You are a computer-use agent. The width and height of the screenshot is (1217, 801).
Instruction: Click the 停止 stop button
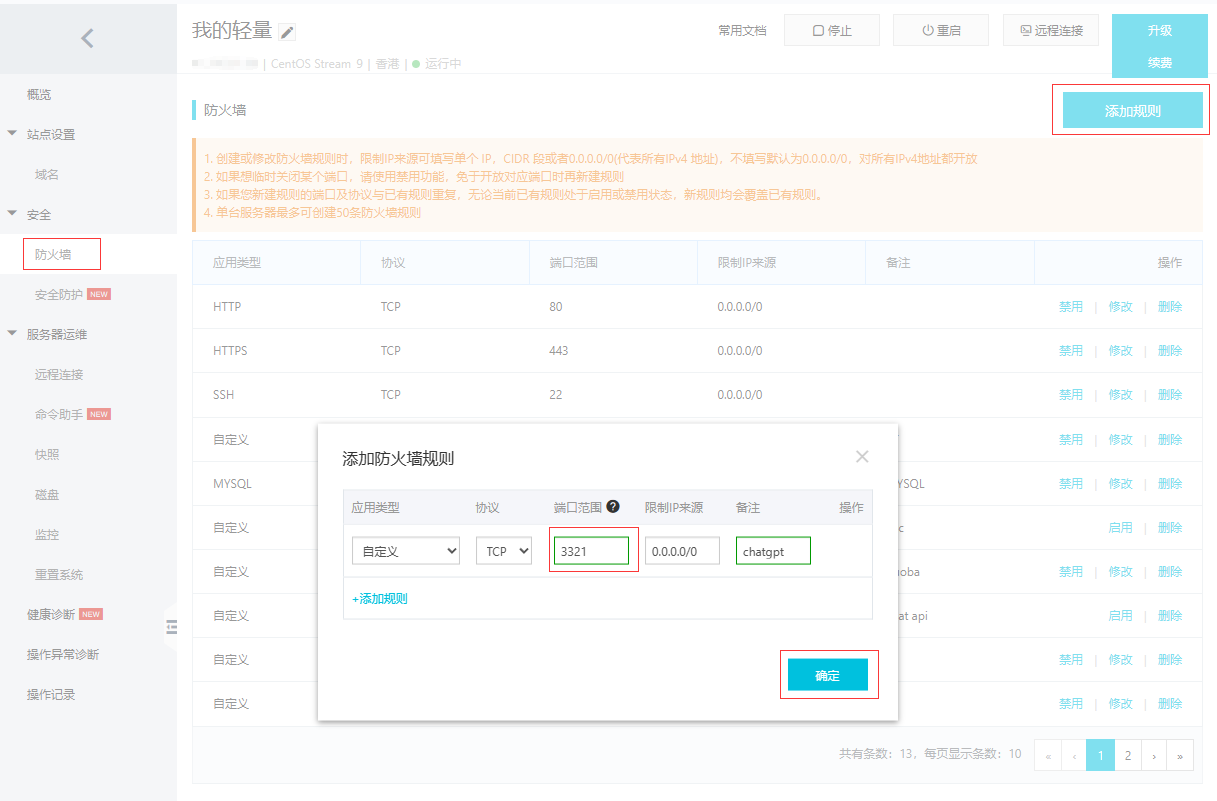[x=831, y=30]
